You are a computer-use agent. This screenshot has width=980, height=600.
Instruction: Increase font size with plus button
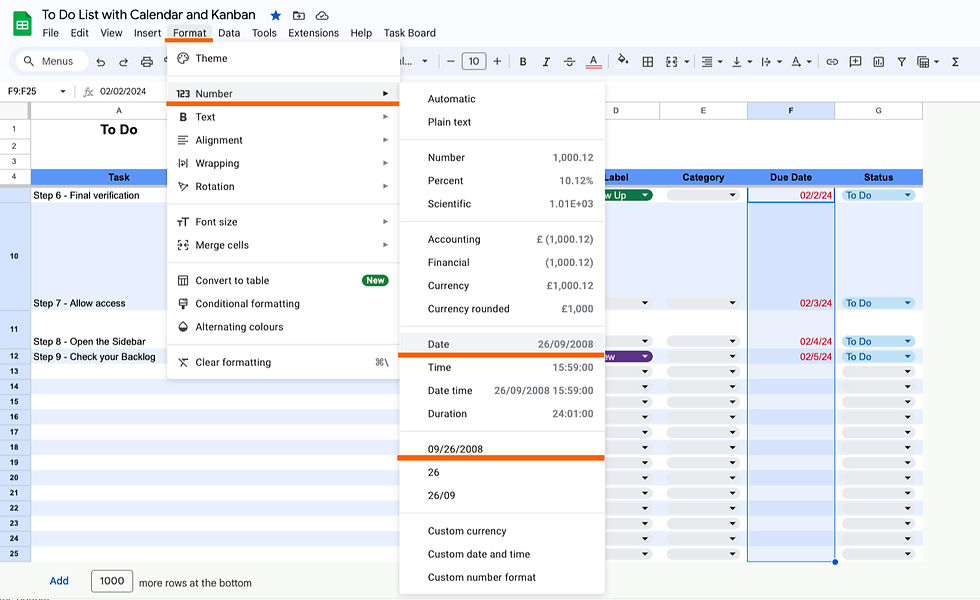497,61
